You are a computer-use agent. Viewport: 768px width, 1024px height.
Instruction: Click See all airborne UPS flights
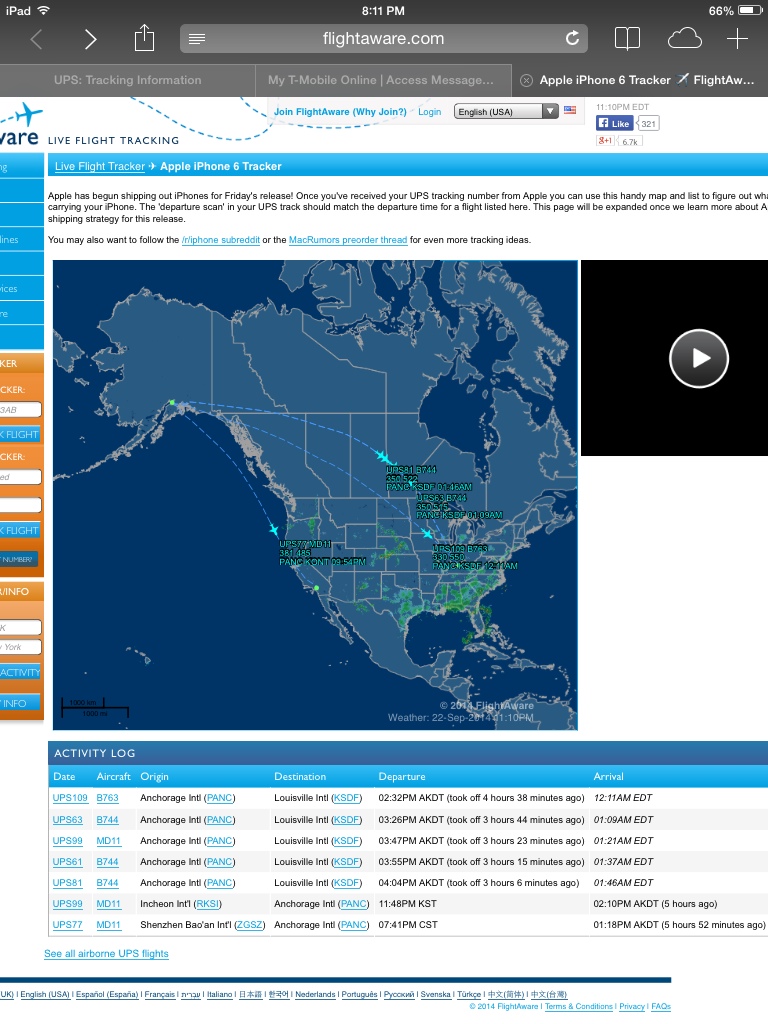[x=106, y=953]
